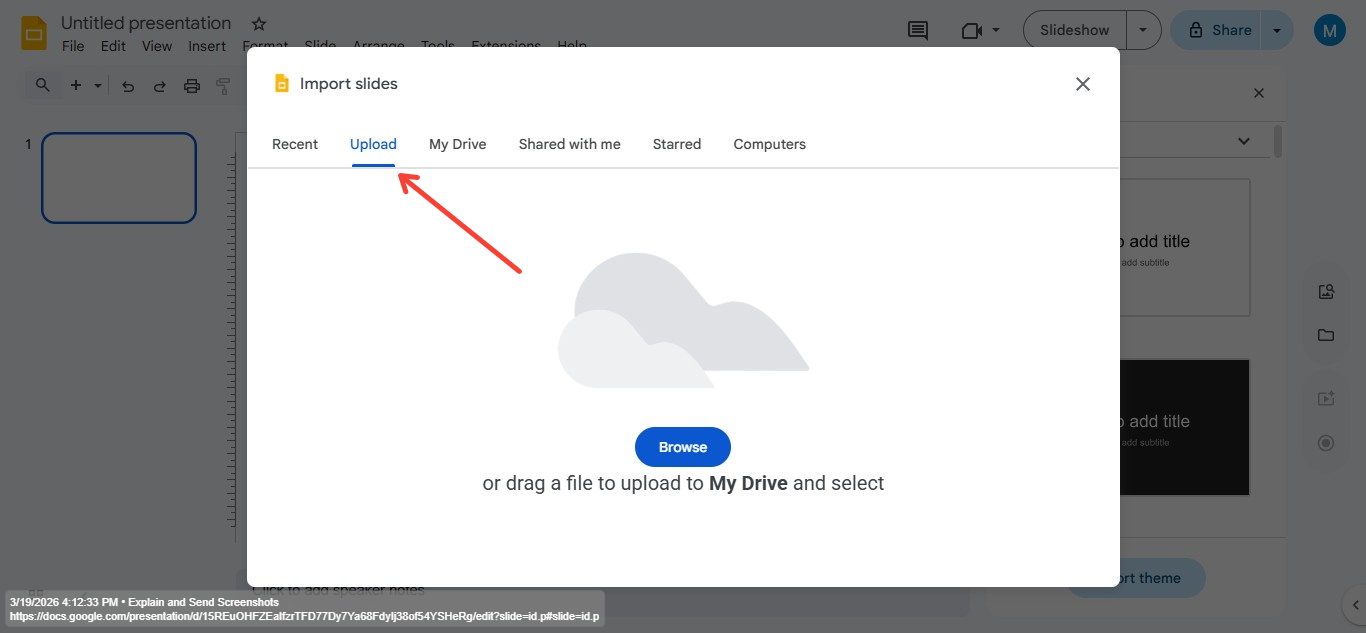Image resolution: width=1366 pixels, height=633 pixels.
Task: Open the View menu
Action: click(157, 46)
